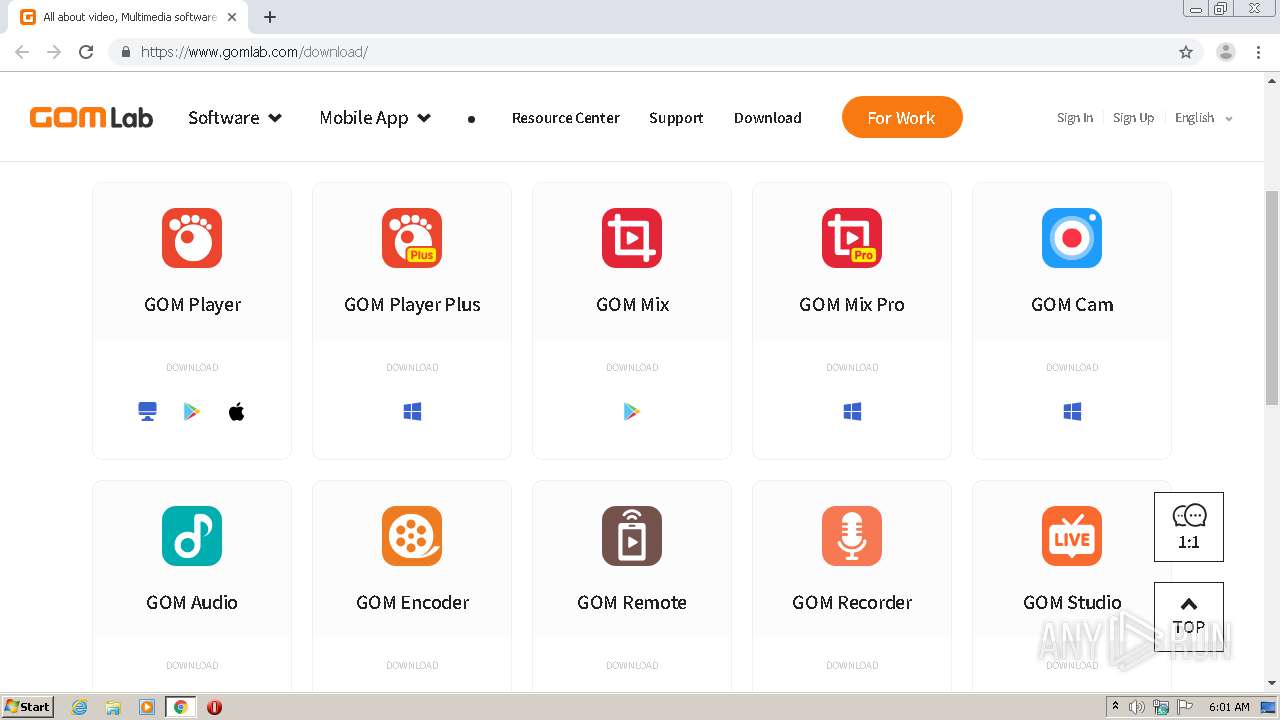The width and height of the screenshot is (1280, 720).
Task: Open Resource Center in the nav
Action: tap(566, 118)
